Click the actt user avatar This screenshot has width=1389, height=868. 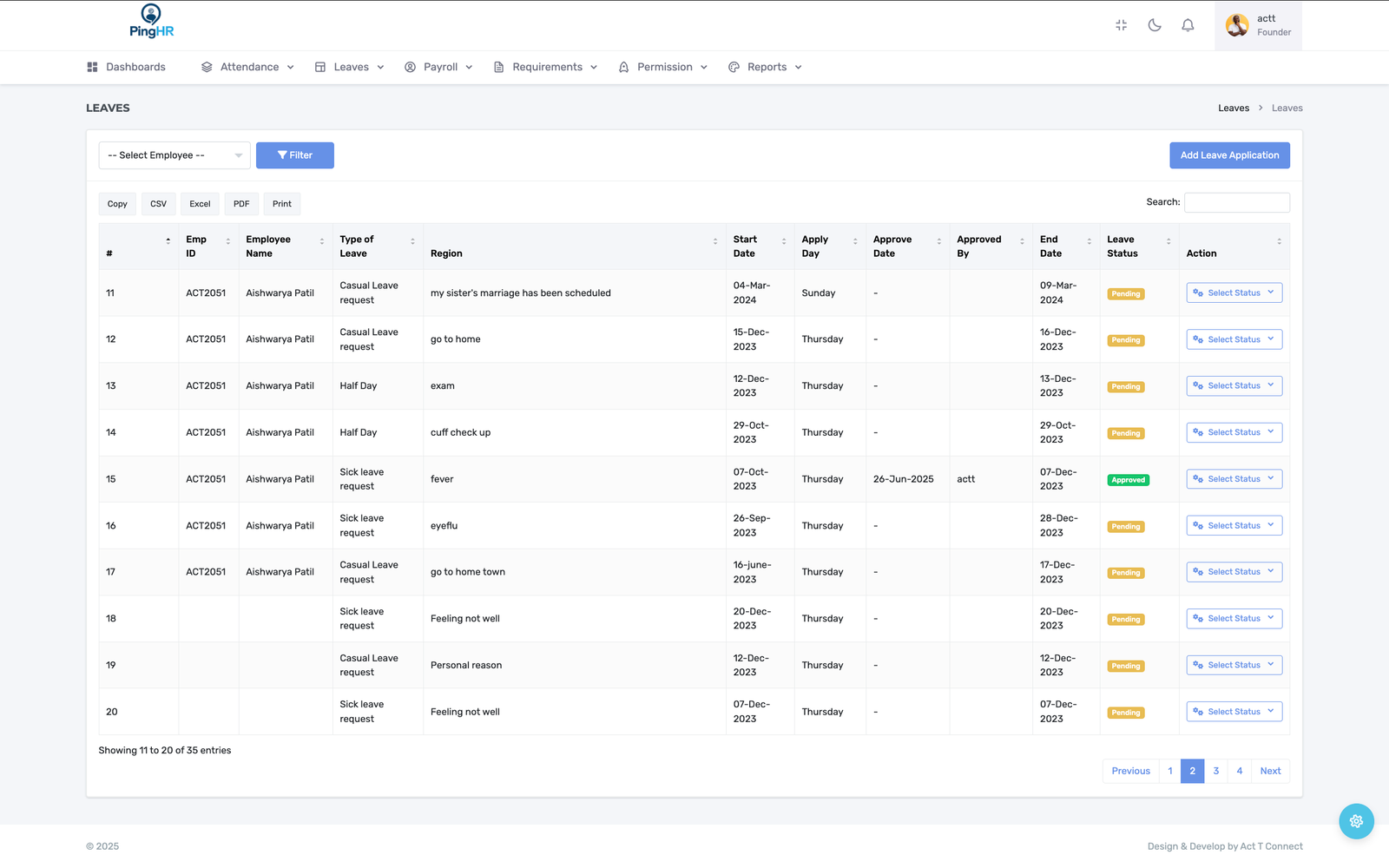point(1237,25)
